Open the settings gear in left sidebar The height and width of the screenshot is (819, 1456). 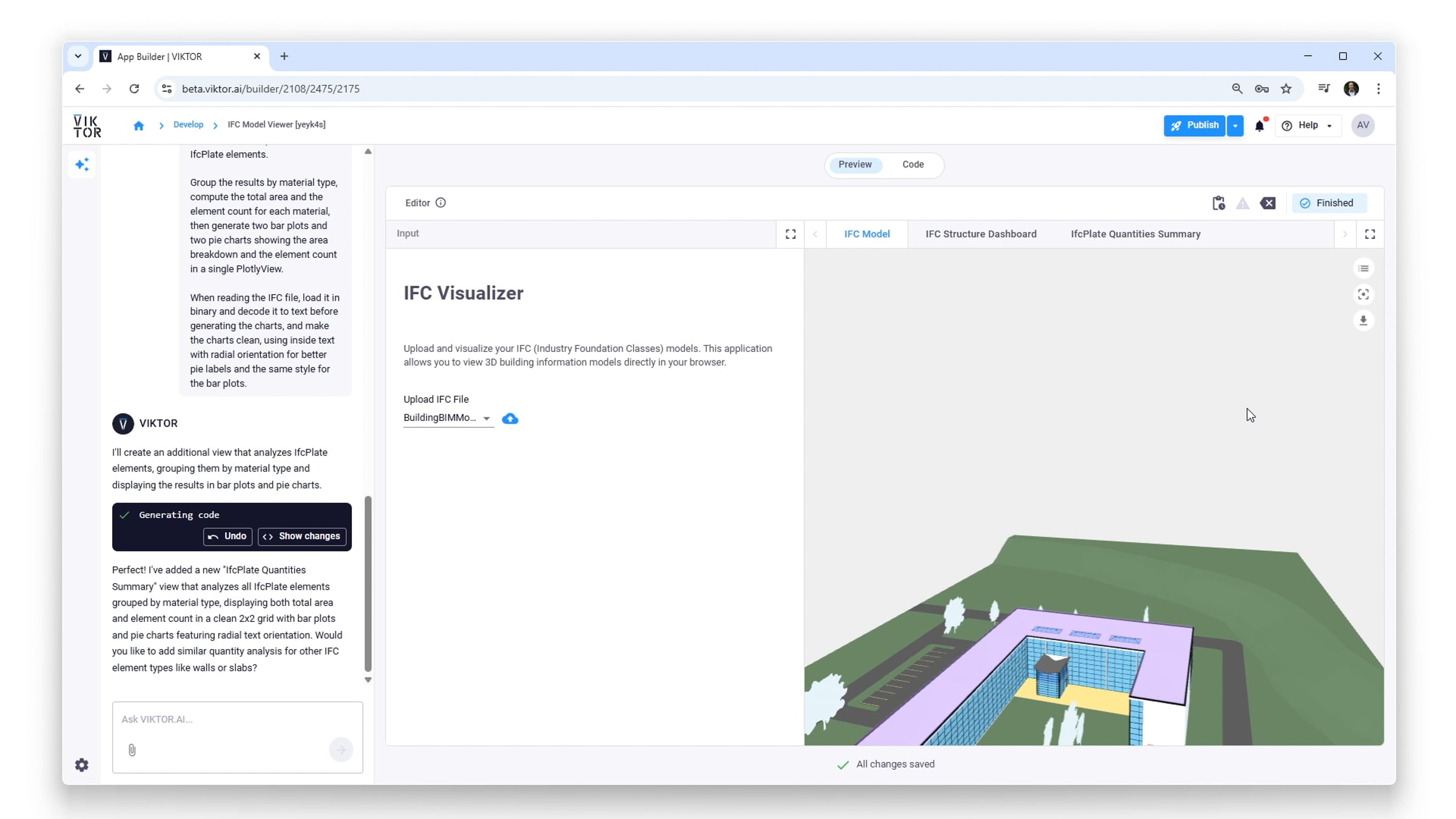pos(82,765)
